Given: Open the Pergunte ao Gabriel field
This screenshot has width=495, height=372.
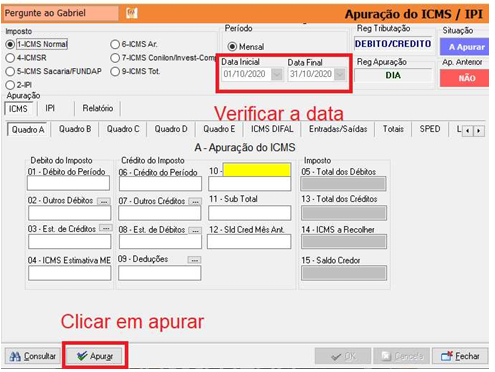Looking at the screenshot, I should (60, 13).
